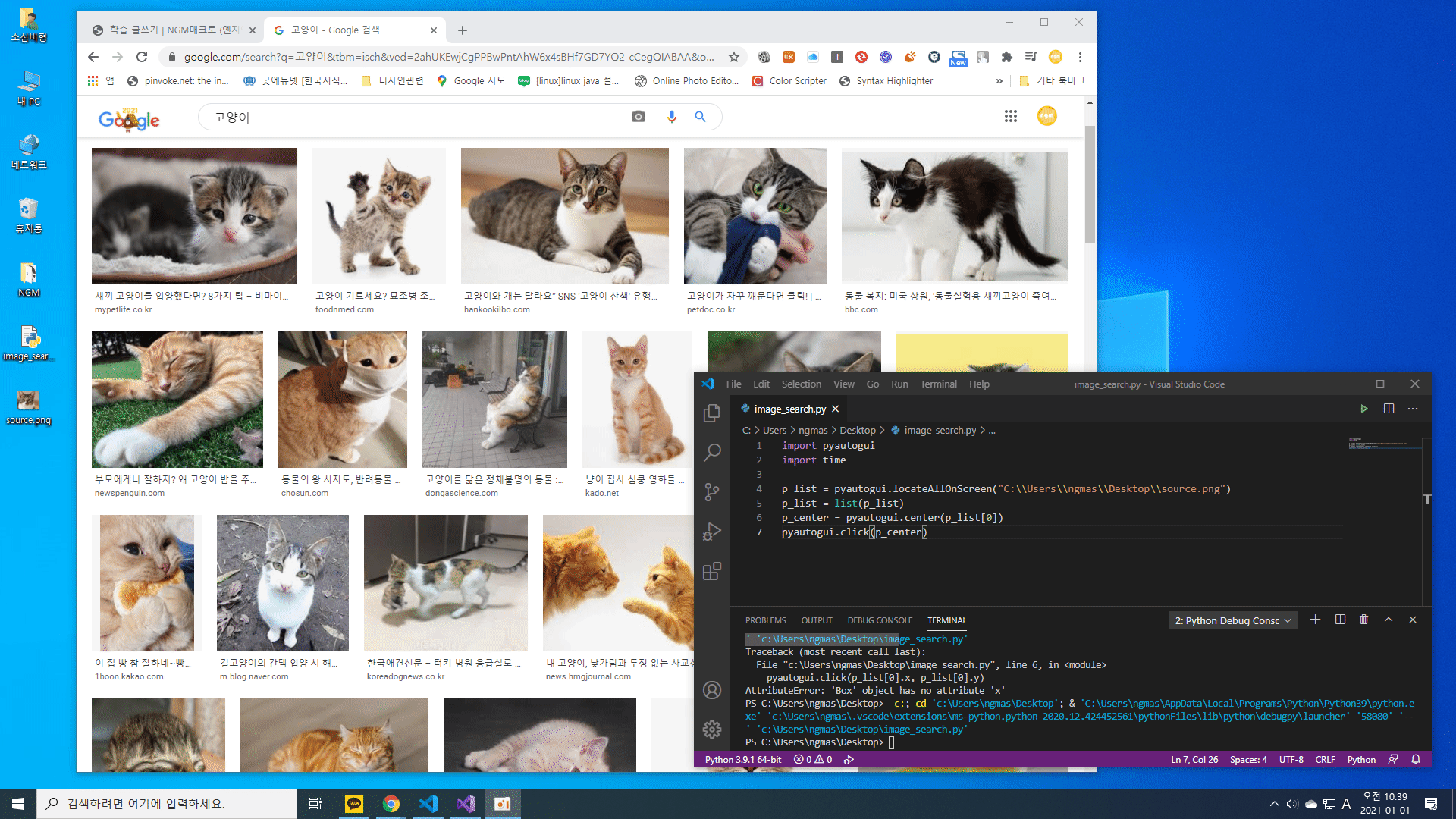Click the 'Ln 7, Col 26' status item
1456x819 pixels.
(x=1194, y=759)
